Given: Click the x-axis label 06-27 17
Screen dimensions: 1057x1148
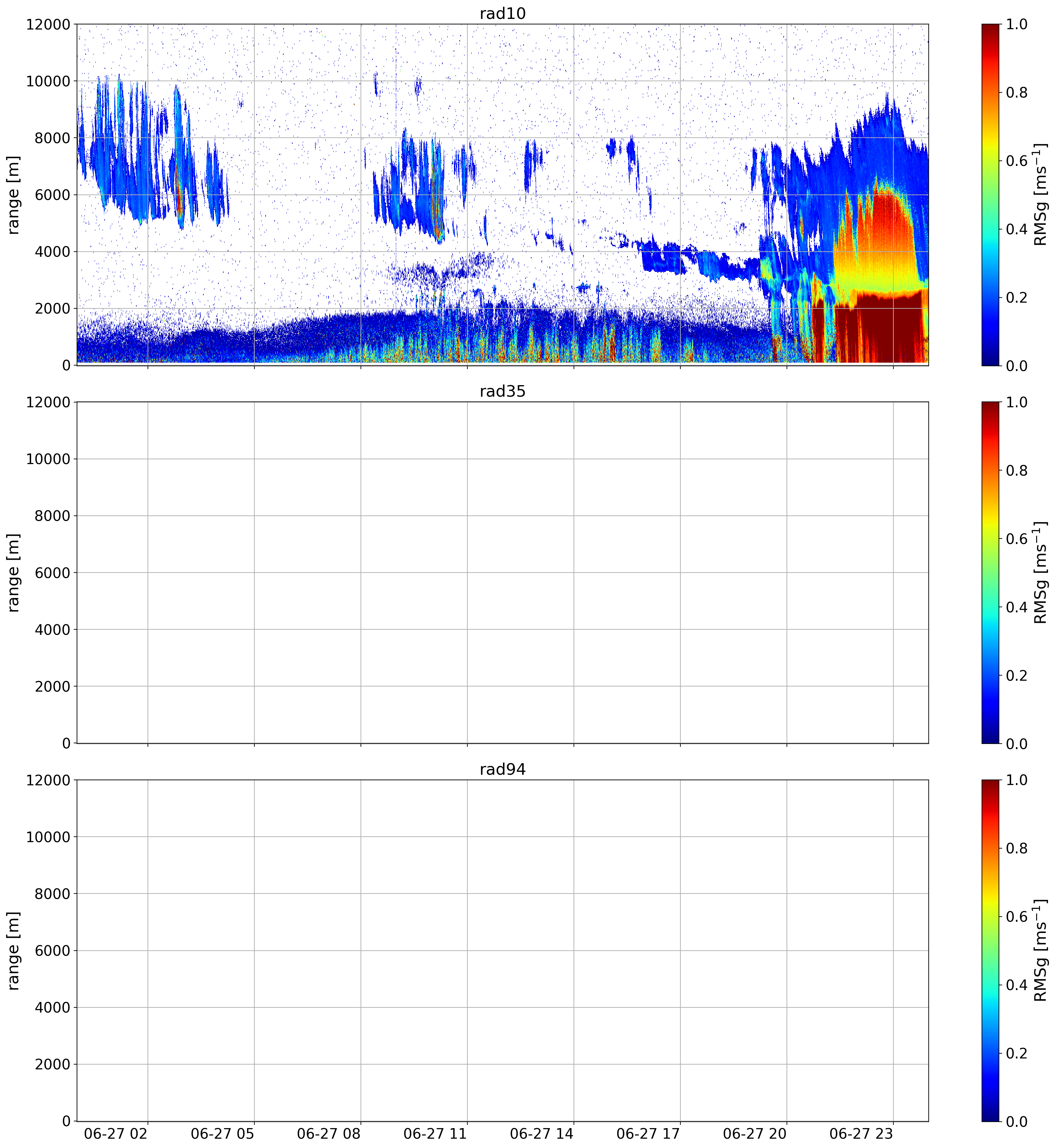Looking at the screenshot, I should pos(648,1134).
